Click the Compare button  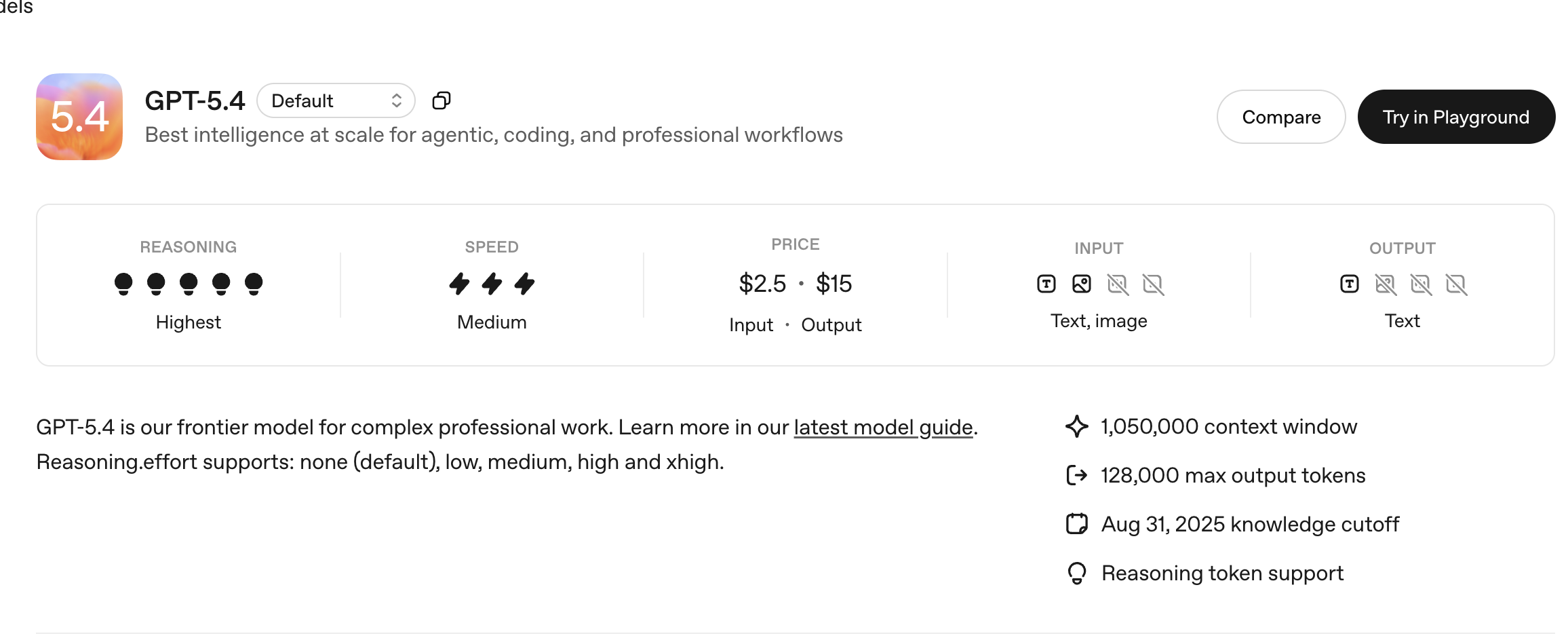tap(1280, 117)
